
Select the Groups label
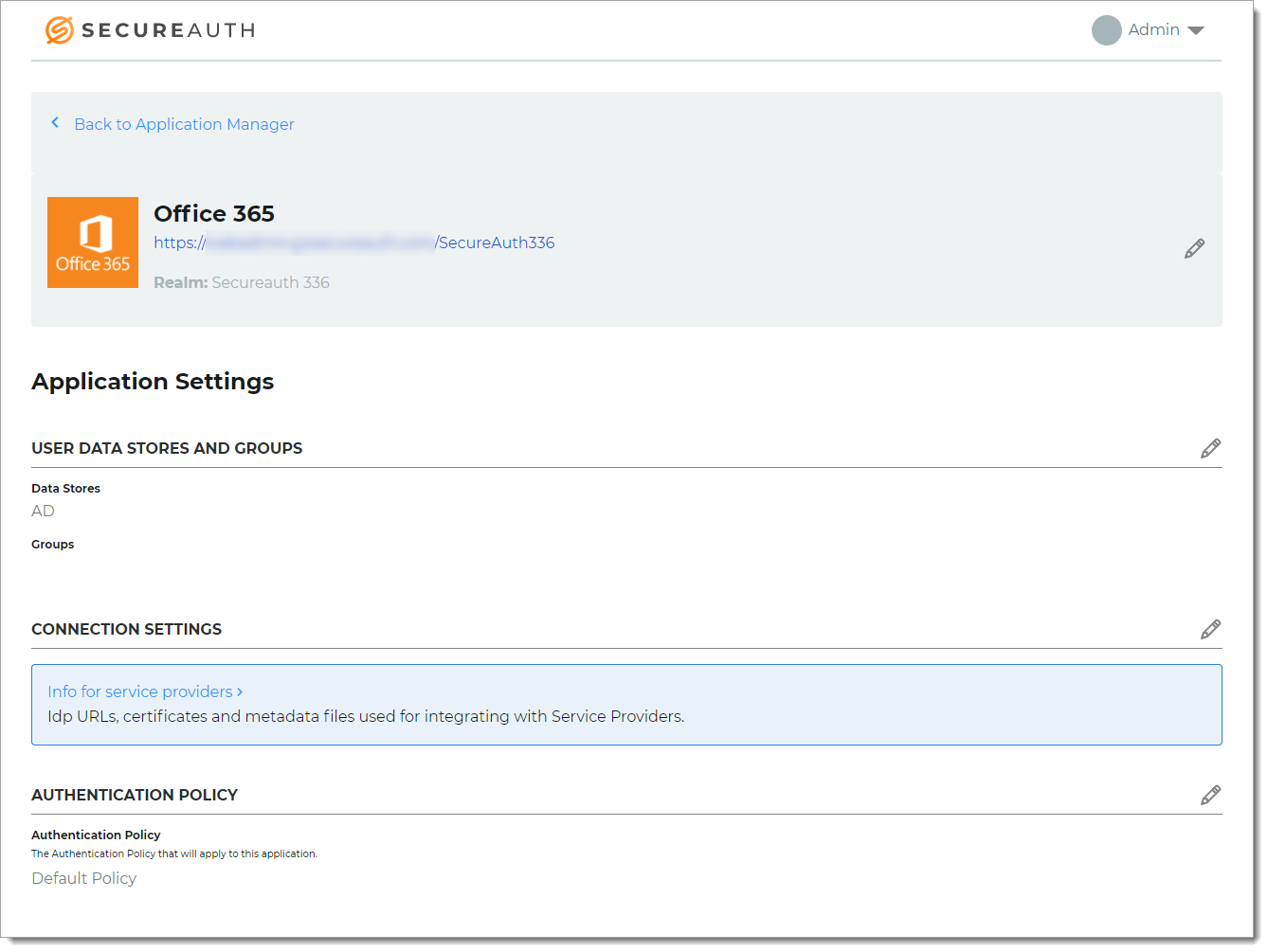(52, 544)
